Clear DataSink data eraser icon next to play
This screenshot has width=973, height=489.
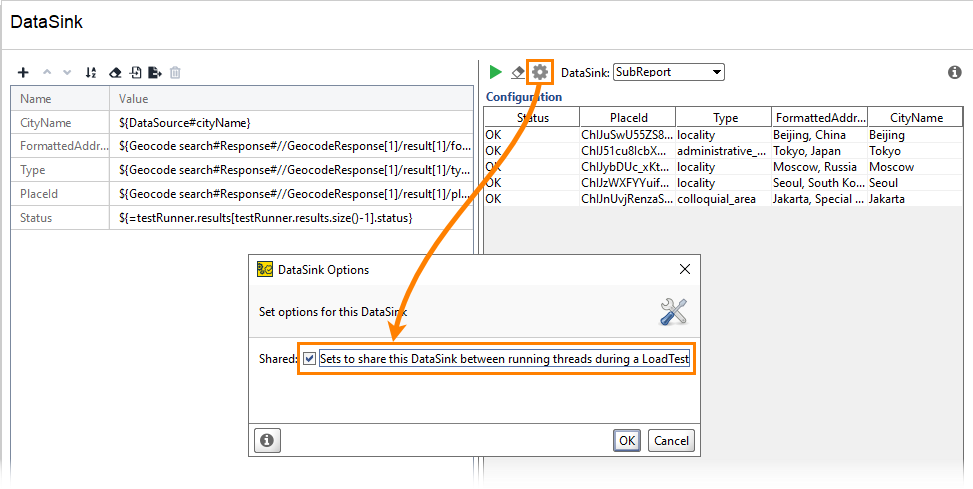tap(518, 73)
